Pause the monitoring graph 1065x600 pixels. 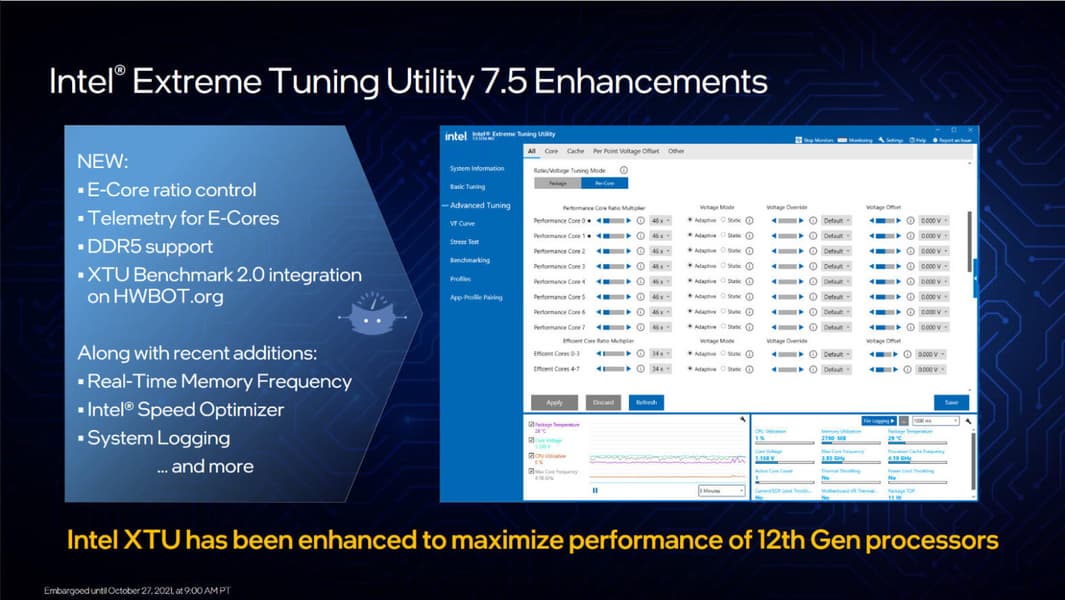(x=596, y=491)
